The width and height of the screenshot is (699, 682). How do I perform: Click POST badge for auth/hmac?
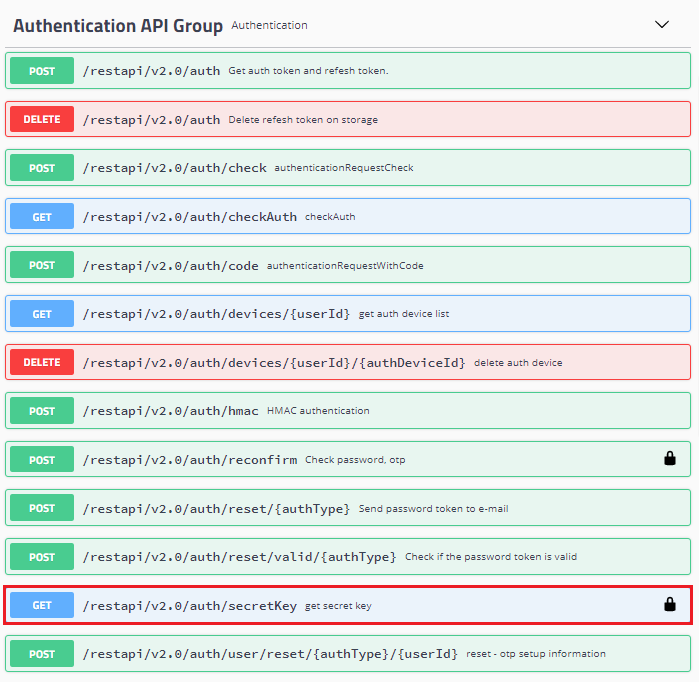(42, 411)
